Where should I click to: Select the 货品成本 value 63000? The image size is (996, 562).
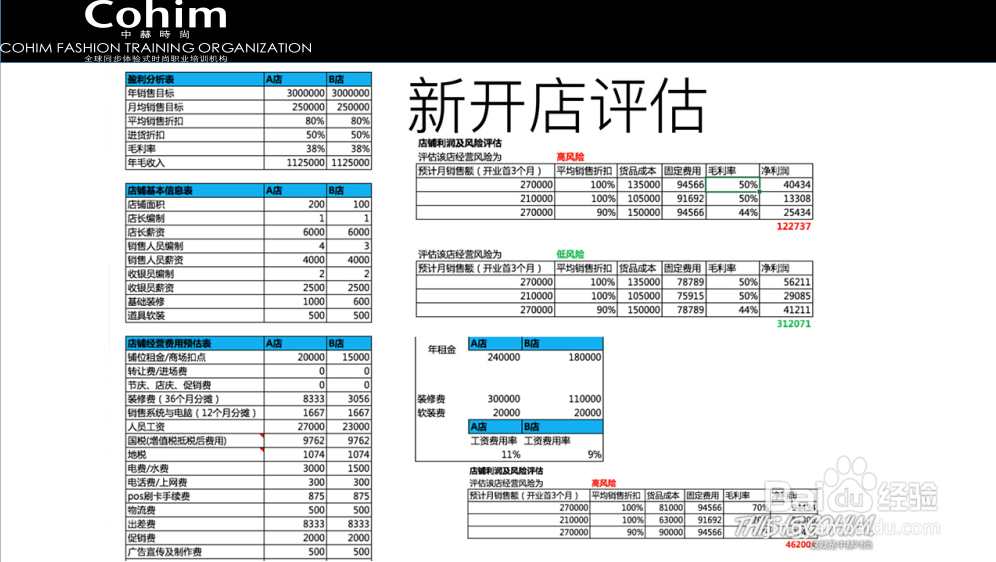coord(670,520)
